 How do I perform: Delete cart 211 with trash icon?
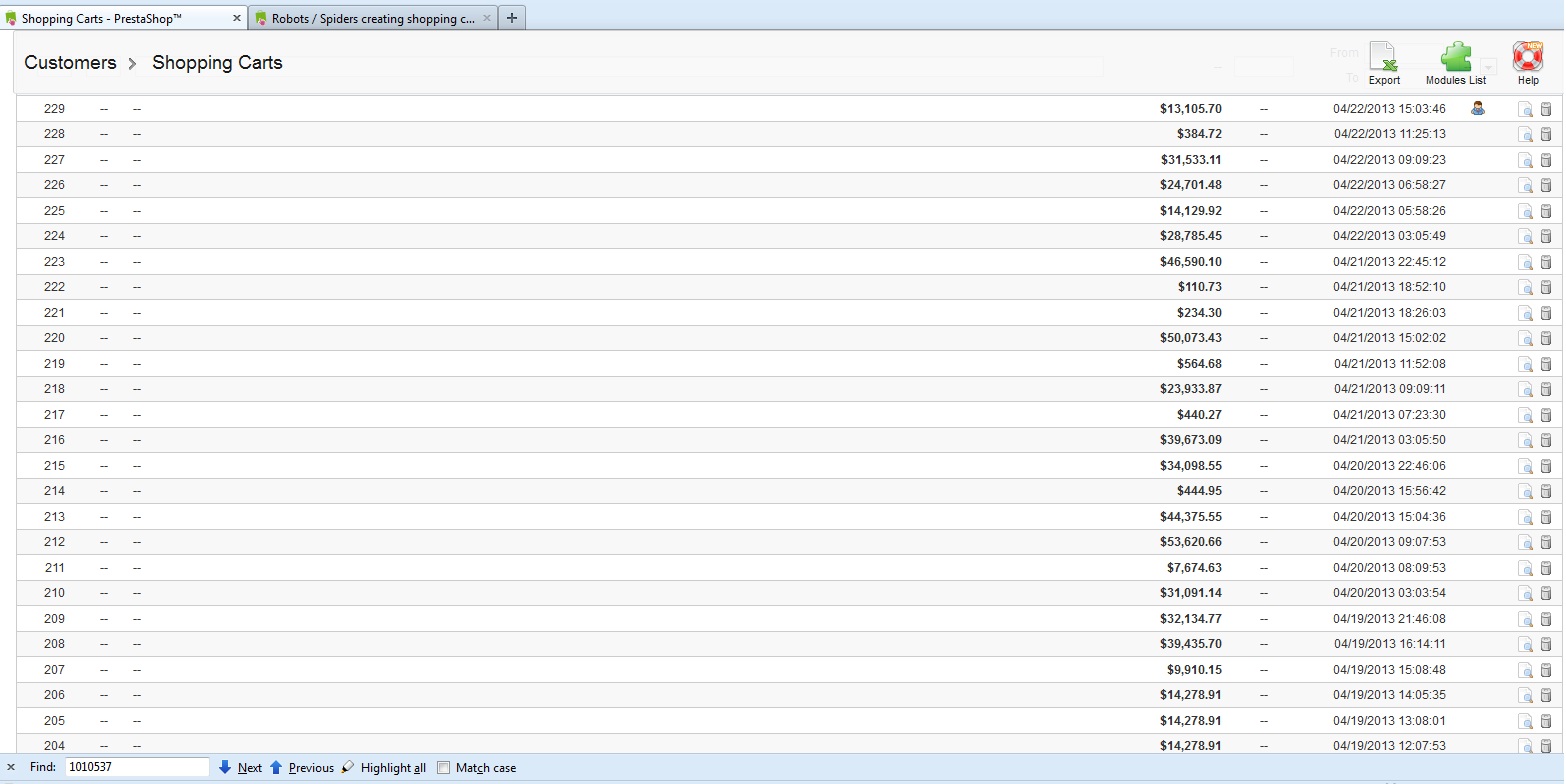tap(1546, 568)
